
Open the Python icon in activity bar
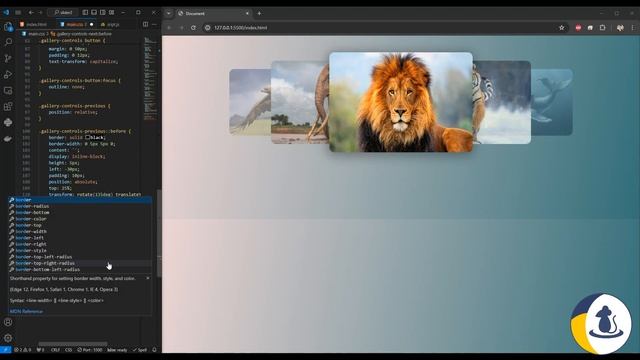click(8, 122)
